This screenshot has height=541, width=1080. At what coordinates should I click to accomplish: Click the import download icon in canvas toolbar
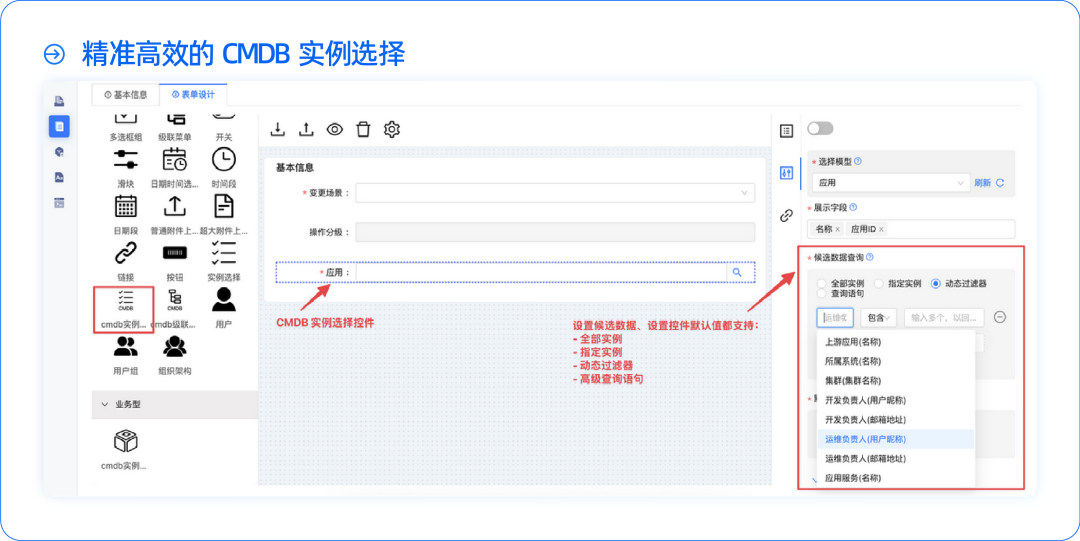(277, 129)
